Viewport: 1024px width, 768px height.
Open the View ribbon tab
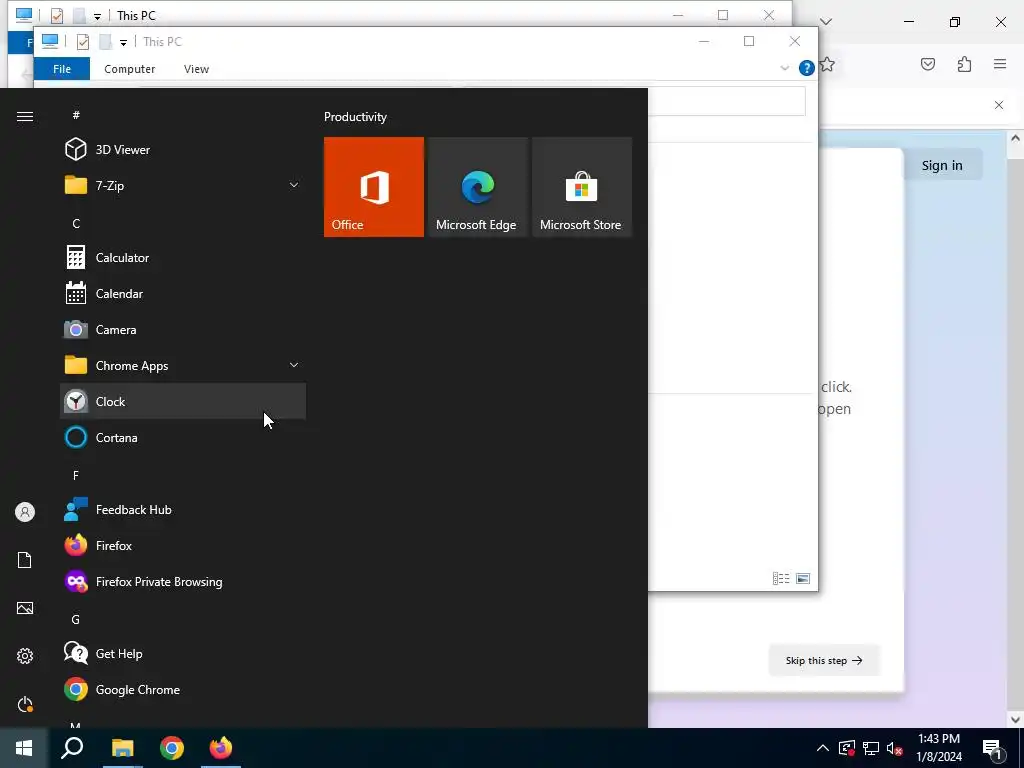pos(197,69)
